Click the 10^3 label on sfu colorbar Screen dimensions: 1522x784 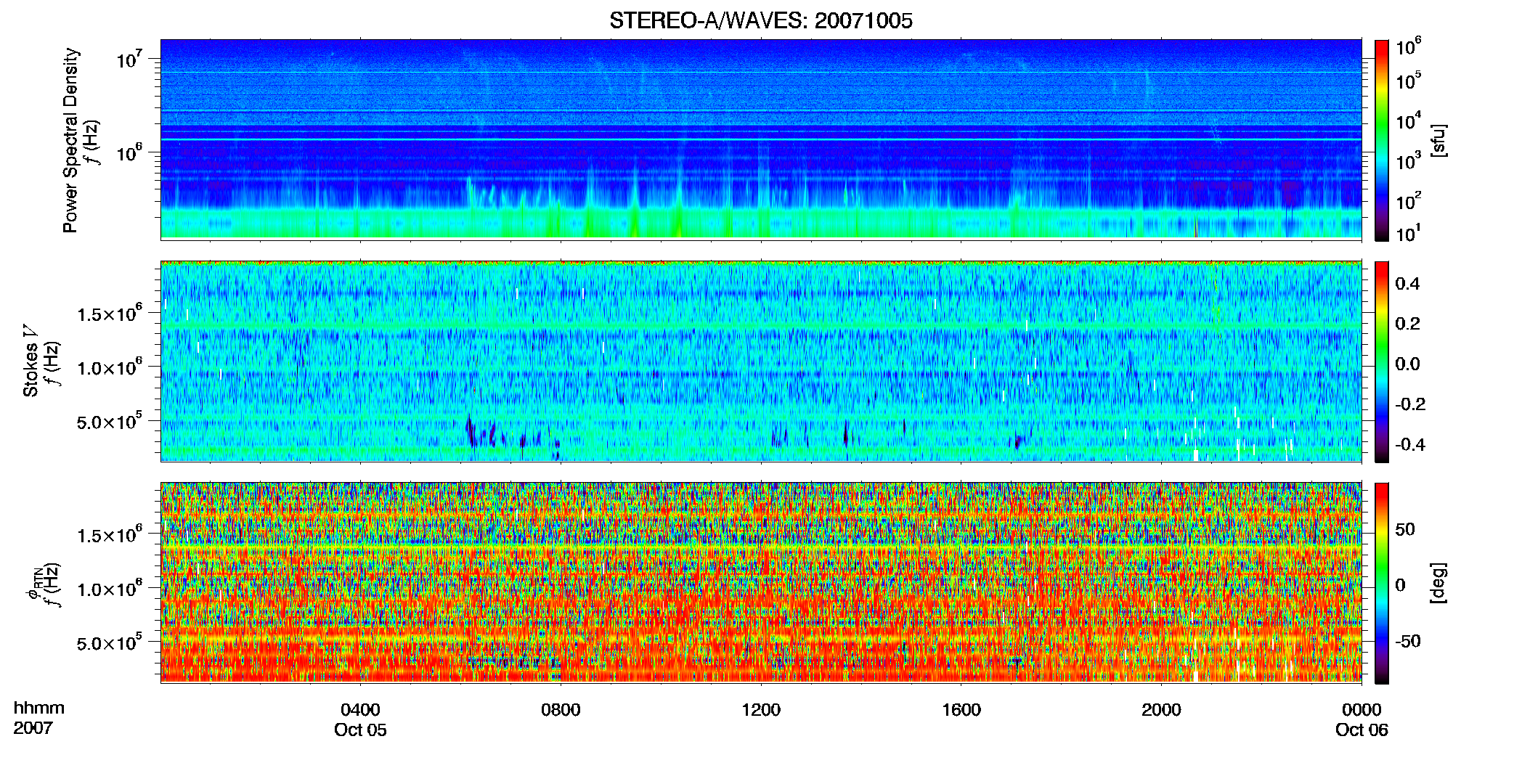coord(1409,160)
